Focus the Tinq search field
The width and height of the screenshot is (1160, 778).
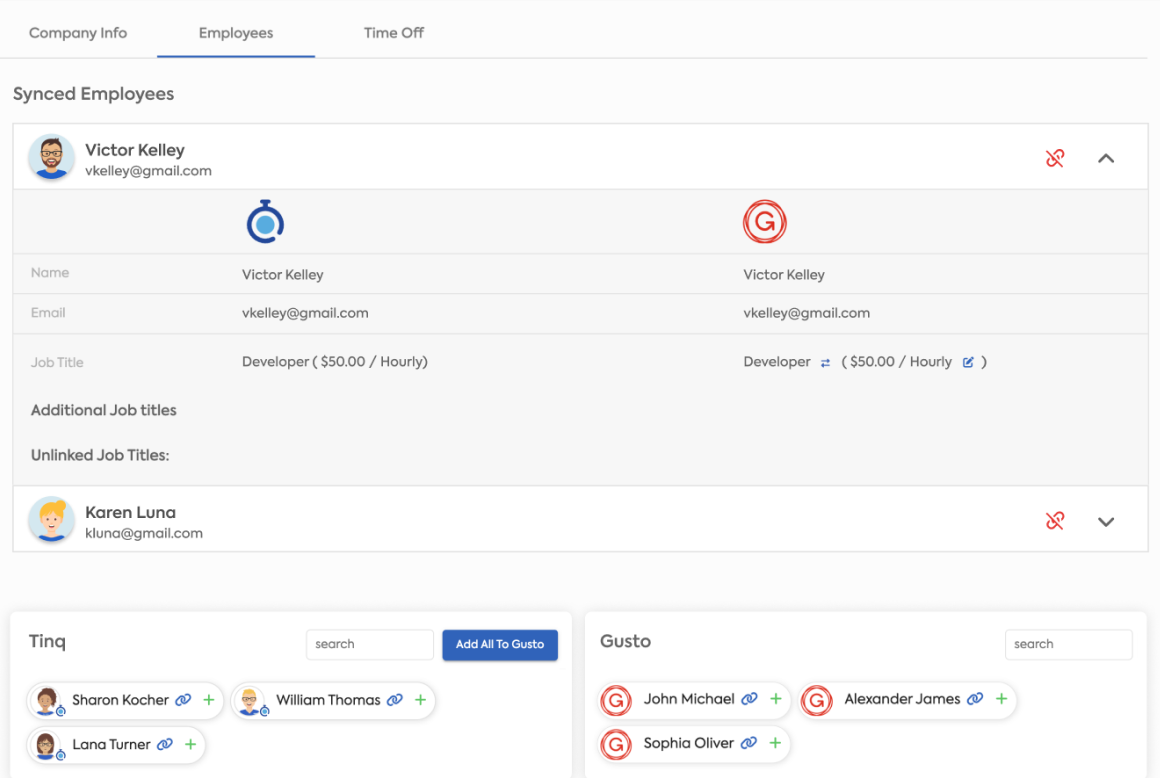(x=370, y=644)
